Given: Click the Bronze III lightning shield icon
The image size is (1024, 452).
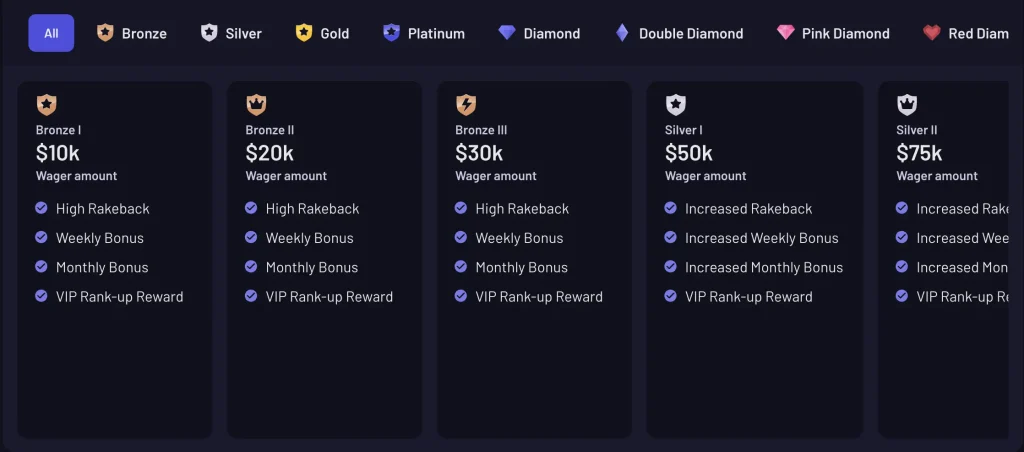Looking at the screenshot, I should coord(466,105).
